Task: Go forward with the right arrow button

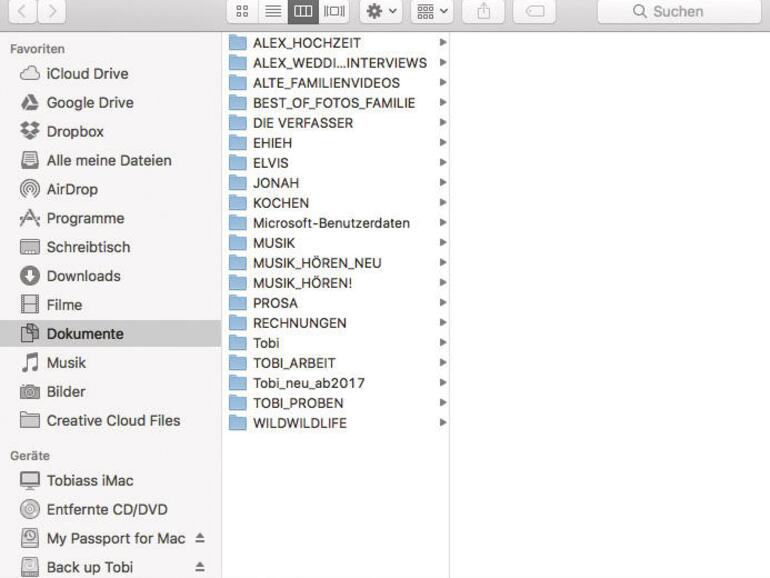Action: pyautogui.click(x=52, y=11)
